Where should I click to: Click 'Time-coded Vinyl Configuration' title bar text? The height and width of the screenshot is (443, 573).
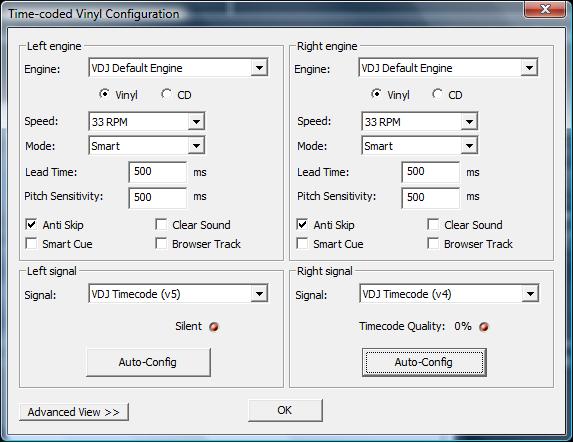coord(94,14)
